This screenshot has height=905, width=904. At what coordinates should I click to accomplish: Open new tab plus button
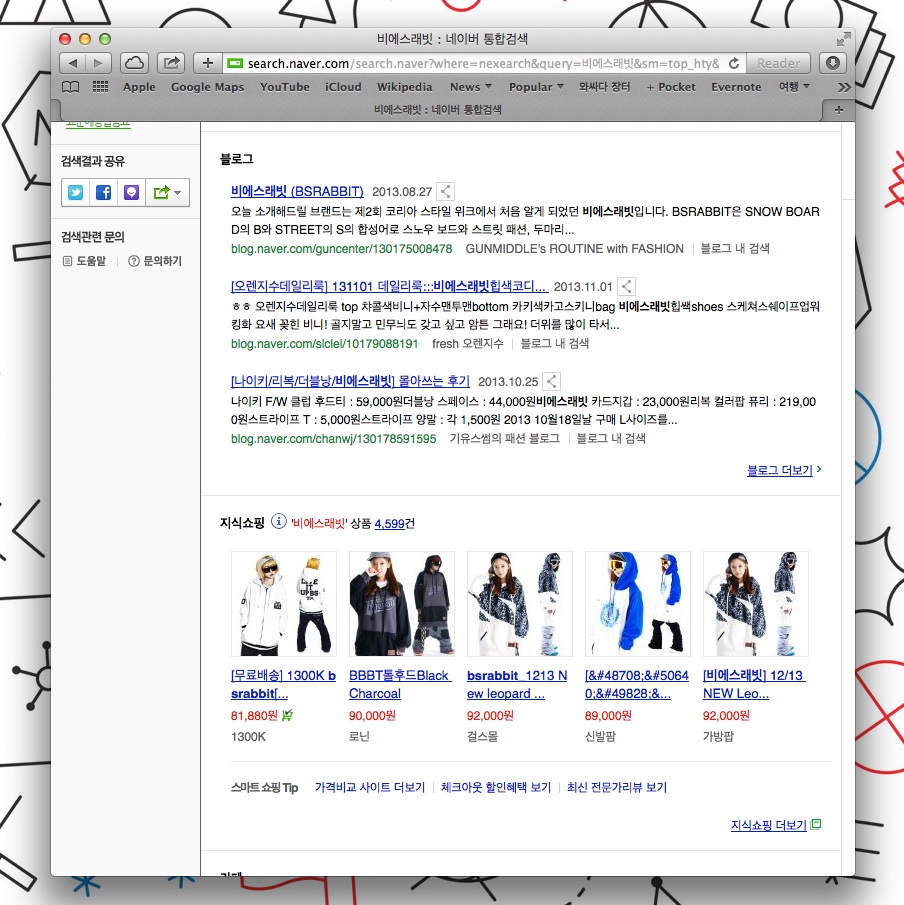(838, 110)
